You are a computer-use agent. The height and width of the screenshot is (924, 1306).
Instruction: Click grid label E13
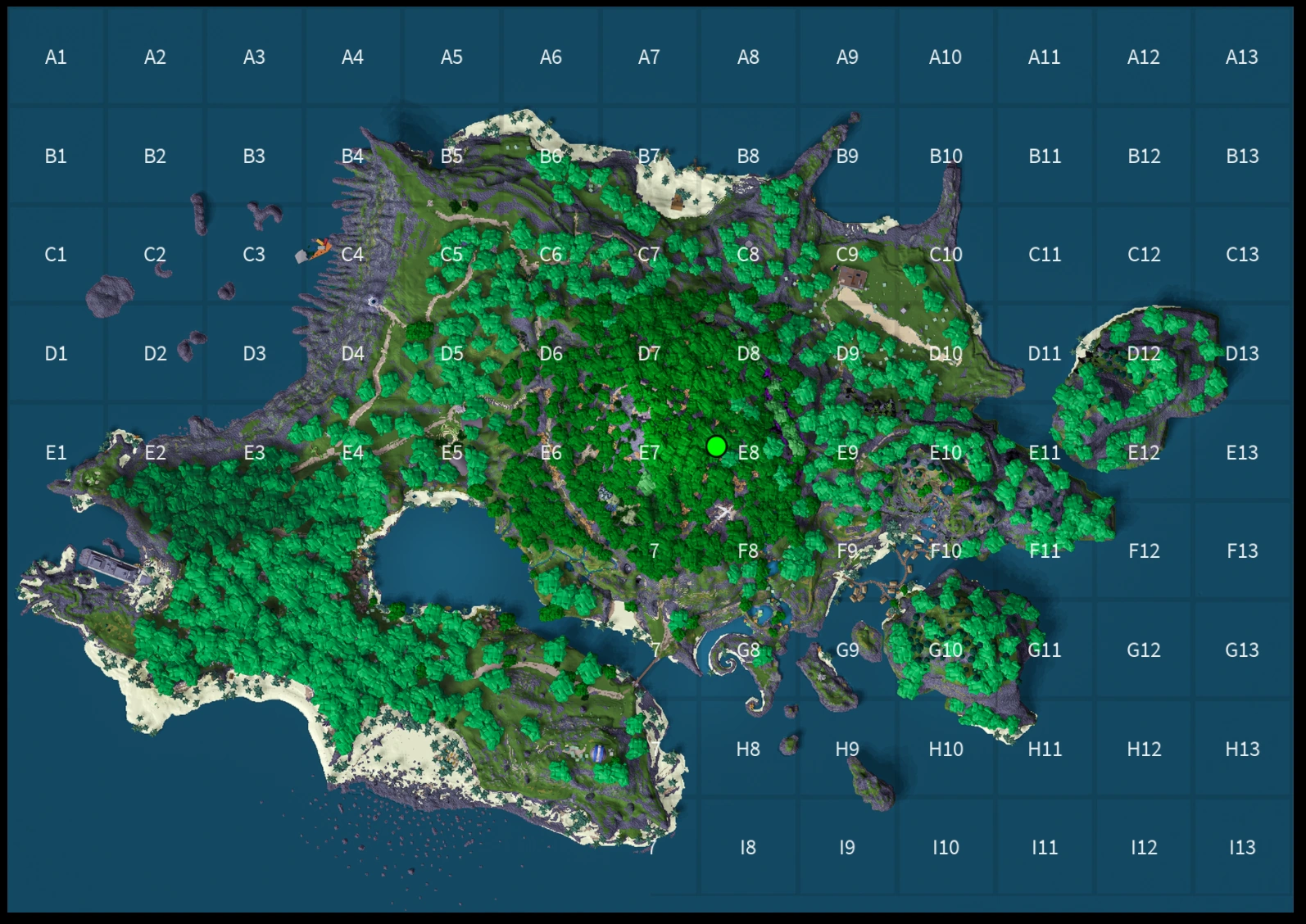click(x=1242, y=453)
